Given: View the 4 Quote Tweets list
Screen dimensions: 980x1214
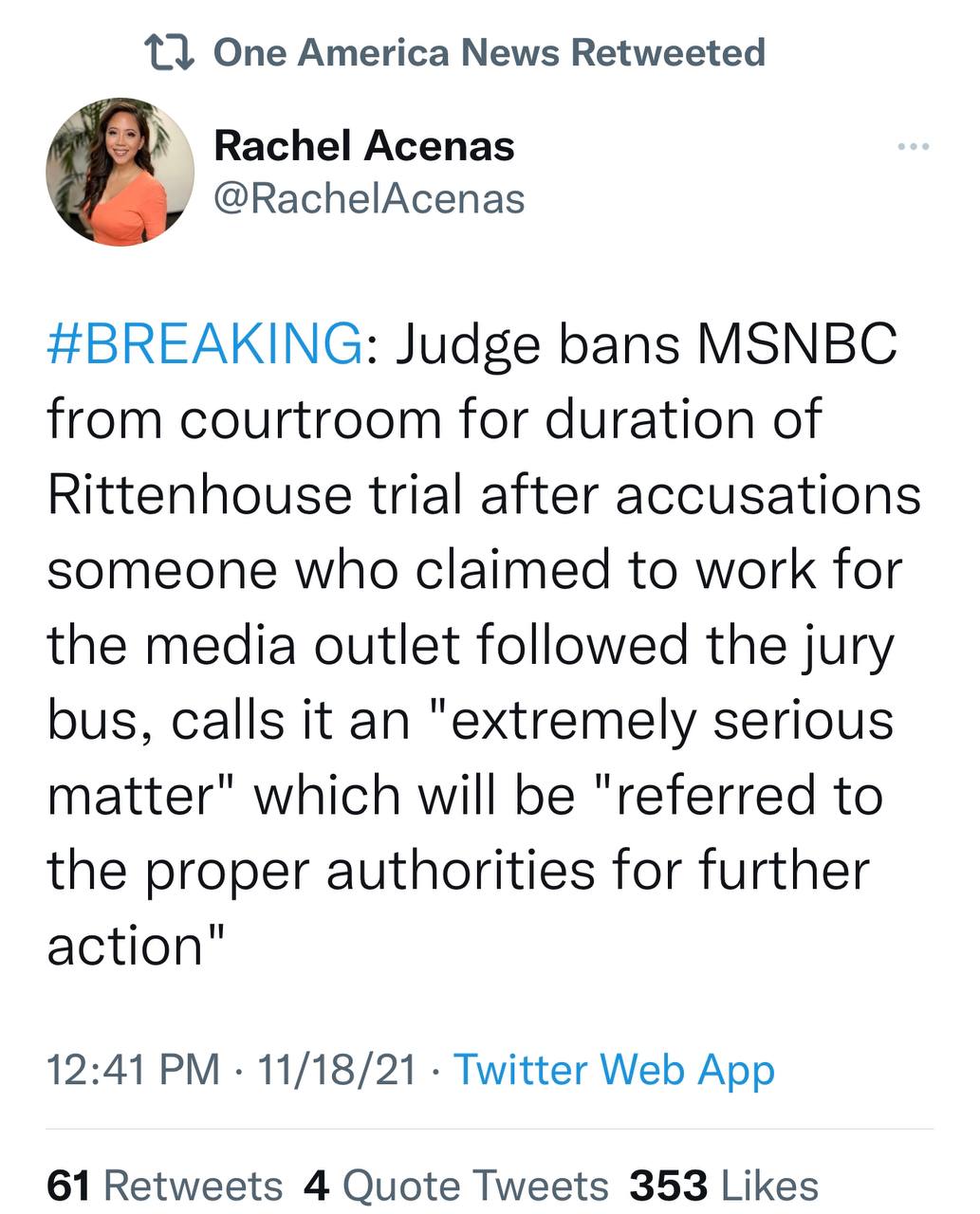Looking at the screenshot, I should click(x=455, y=1186).
